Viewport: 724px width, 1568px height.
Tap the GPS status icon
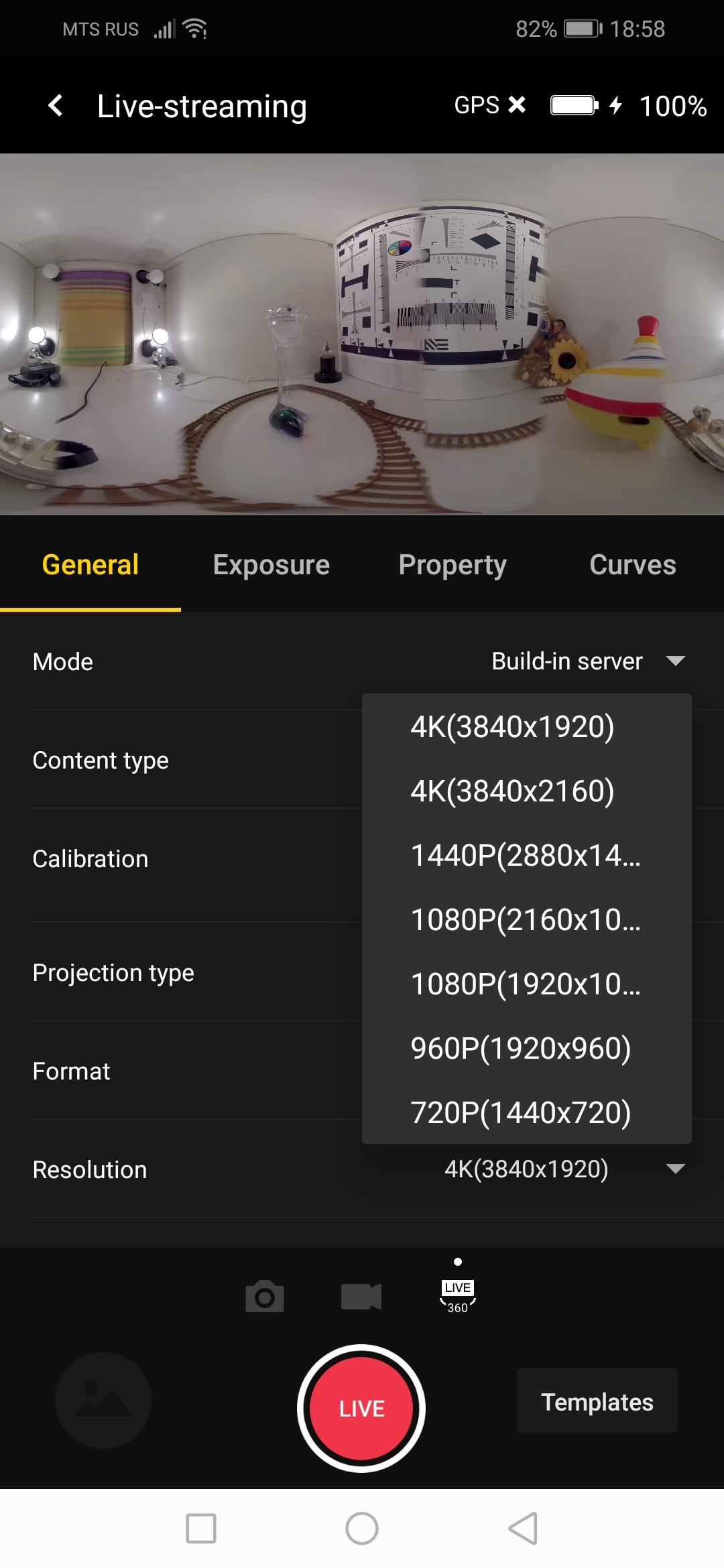click(489, 105)
